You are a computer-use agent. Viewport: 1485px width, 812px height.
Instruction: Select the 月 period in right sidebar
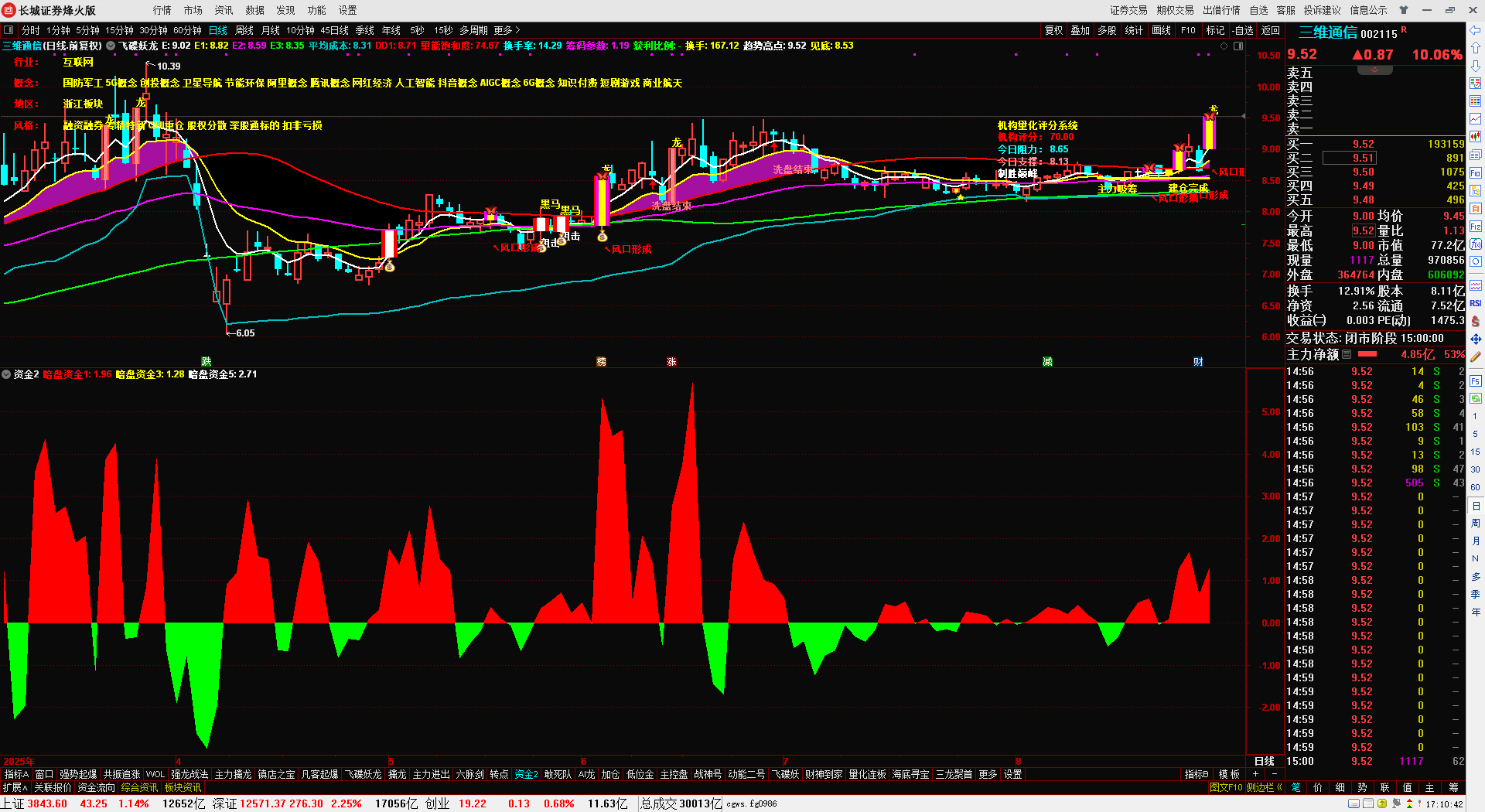pos(1475,541)
